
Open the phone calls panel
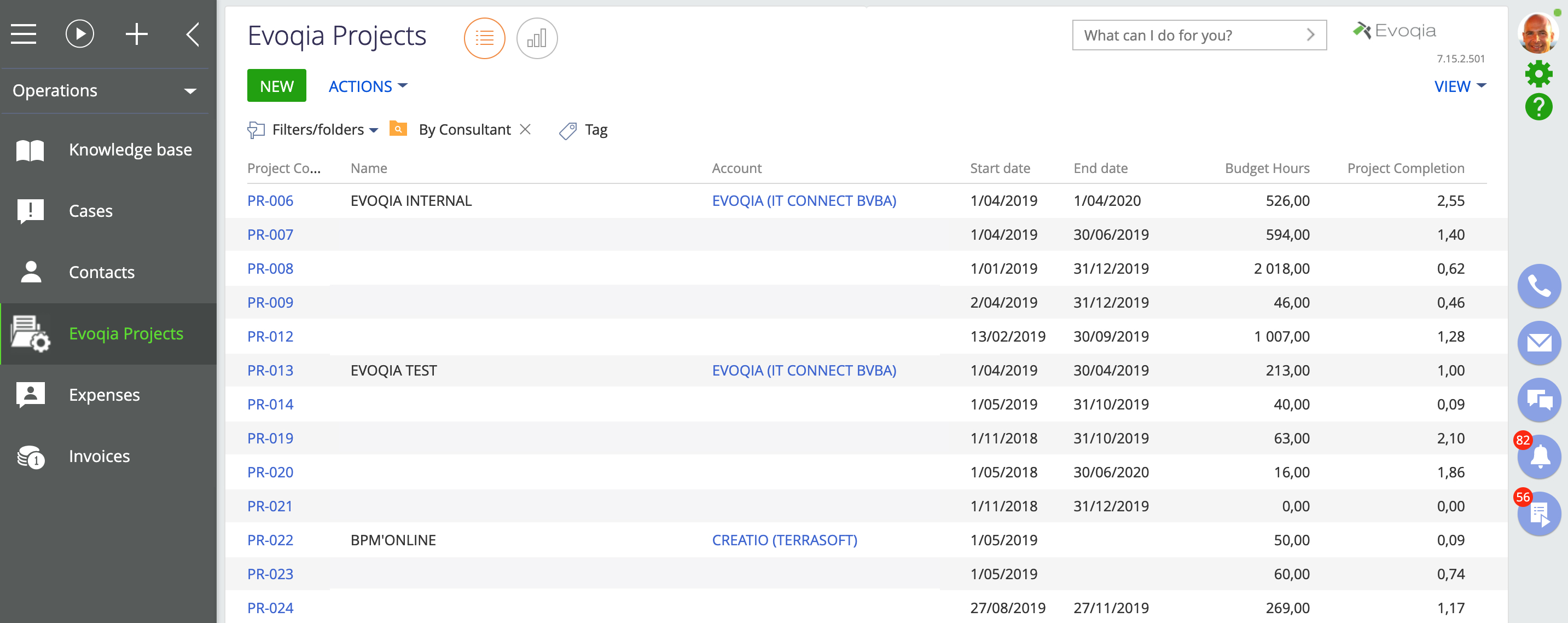pyautogui.click(x=1539, y=286)
